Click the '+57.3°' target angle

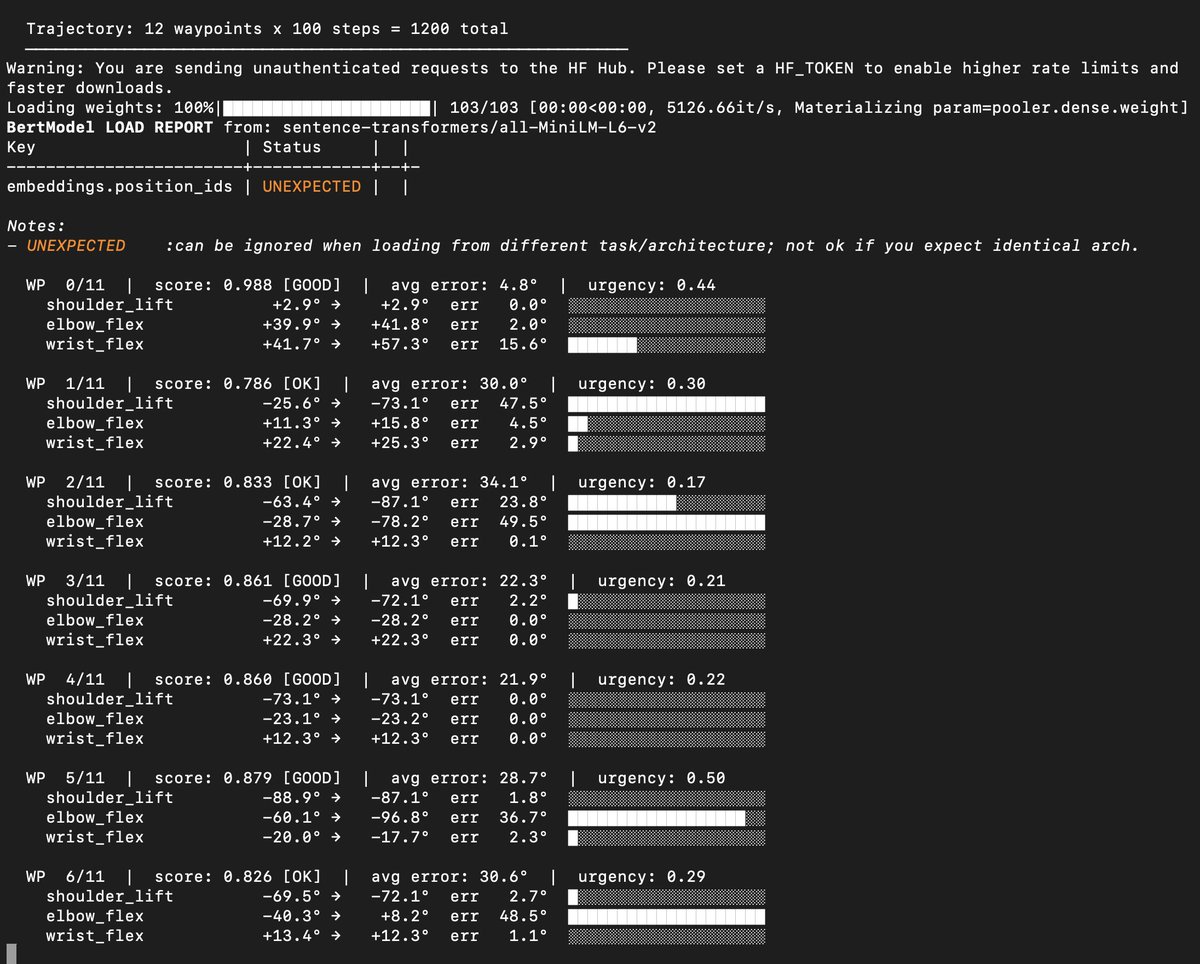pyautogui.click(x=400, y=344)
